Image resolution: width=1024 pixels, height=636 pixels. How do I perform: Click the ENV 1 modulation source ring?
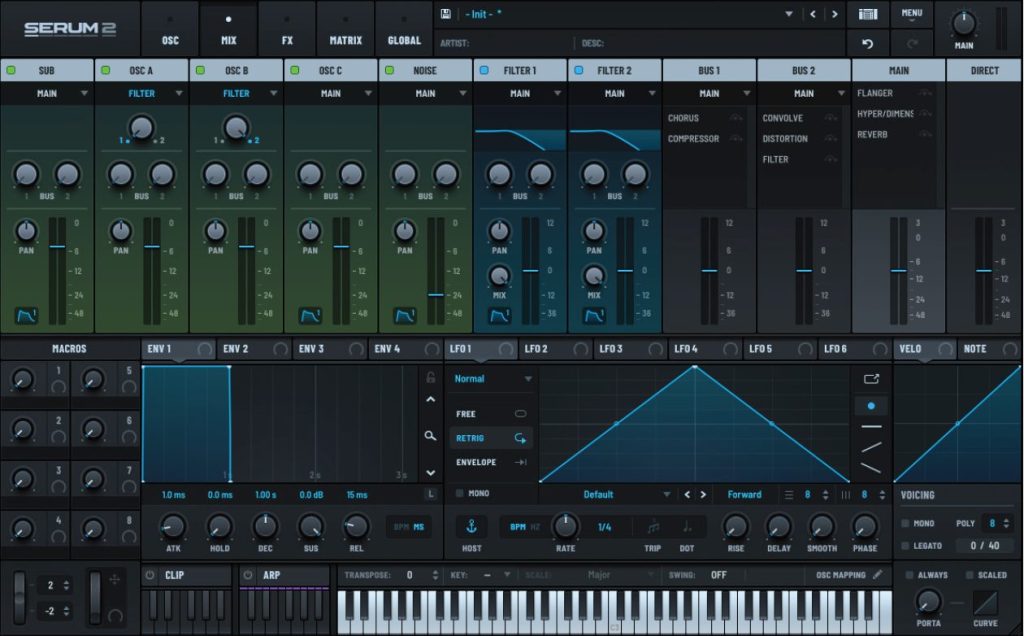204,349
